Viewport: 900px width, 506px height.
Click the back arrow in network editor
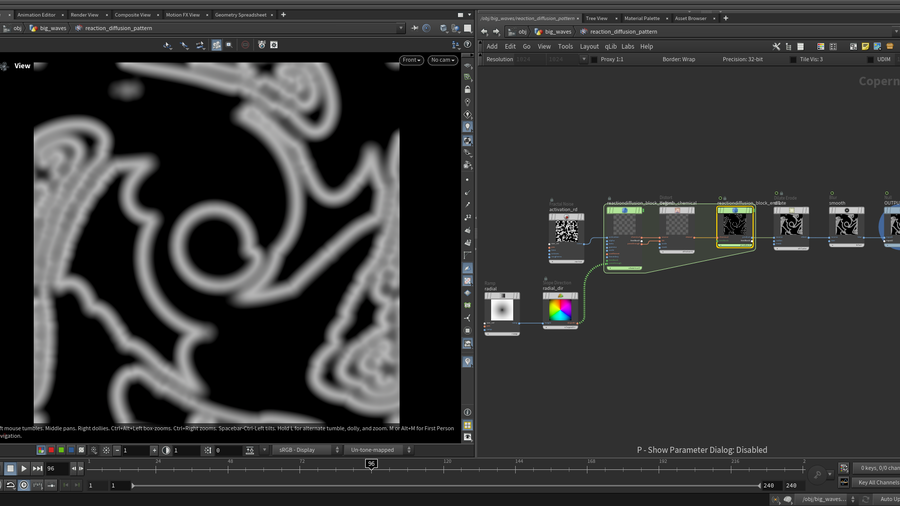[x=484, y=31]
